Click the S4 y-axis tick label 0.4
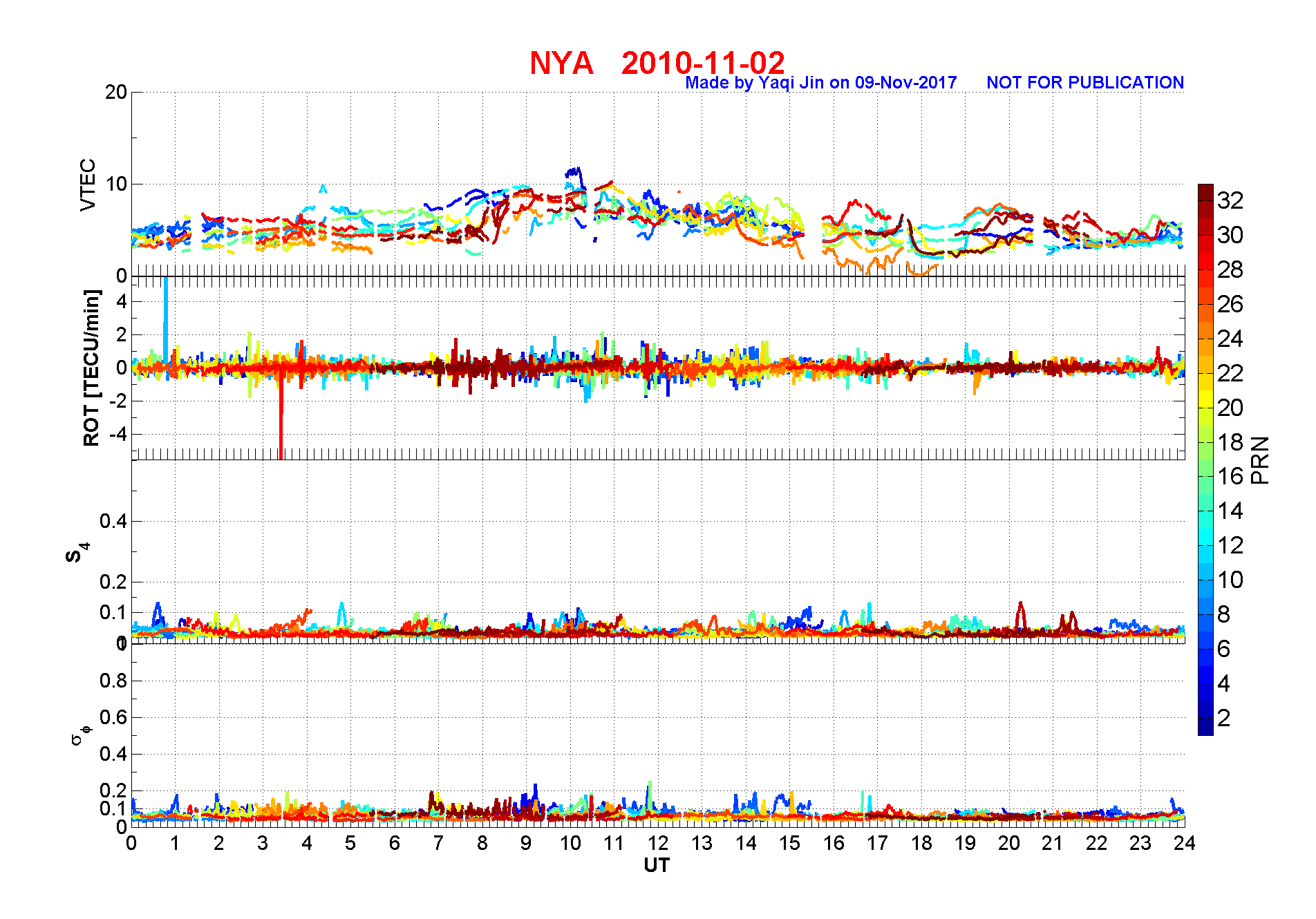The image size is (1316, 919). pyautogui.click(x=113, y=521)
